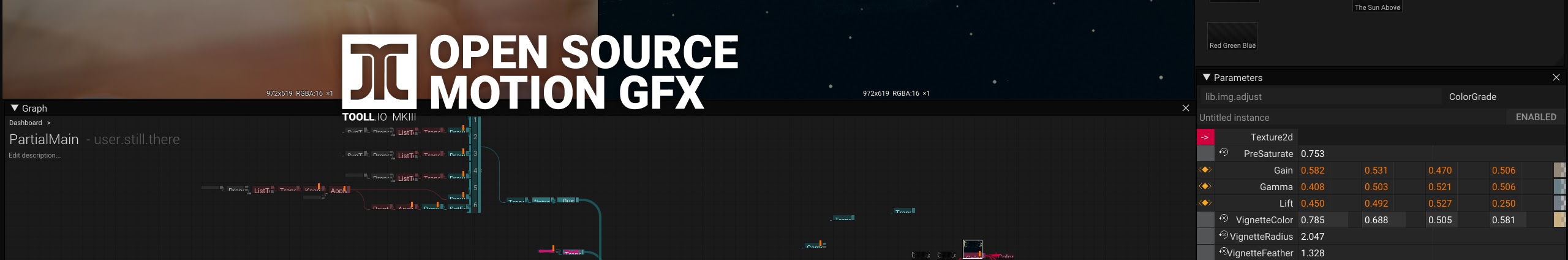Open the VignetteColor color swatch

[1559, 220]
